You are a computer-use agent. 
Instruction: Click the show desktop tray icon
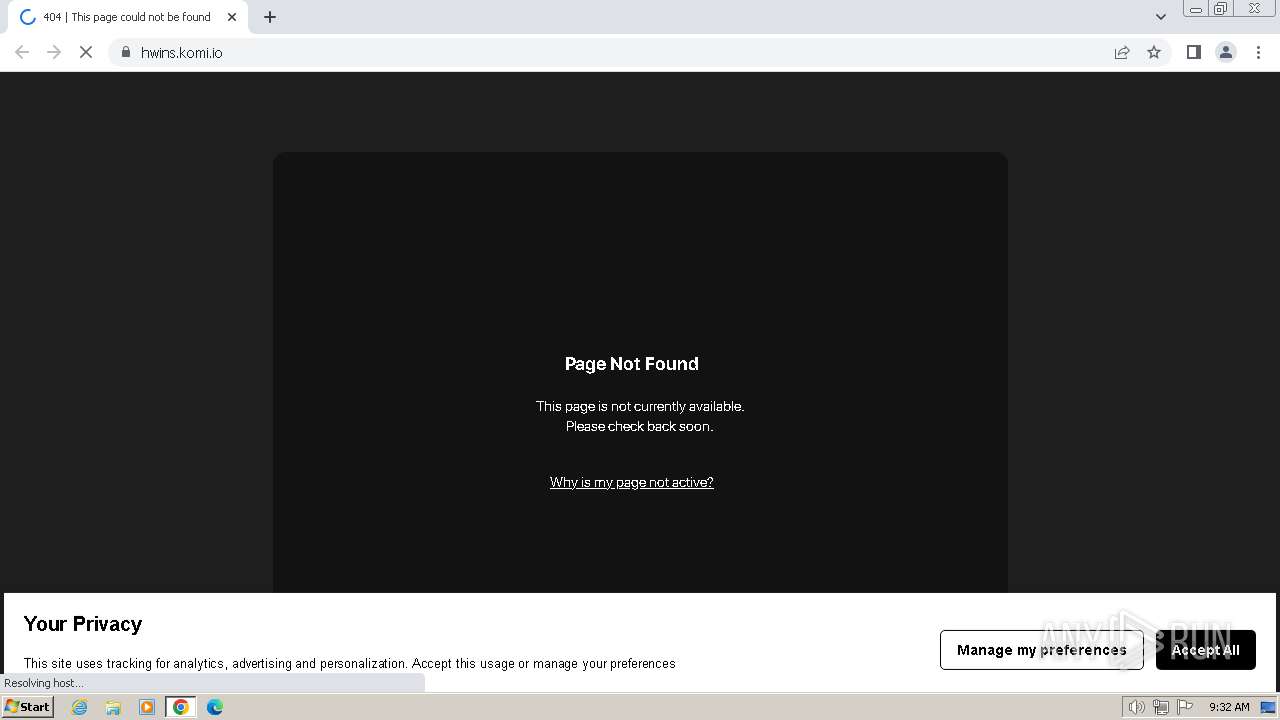tap(1268, 707)
